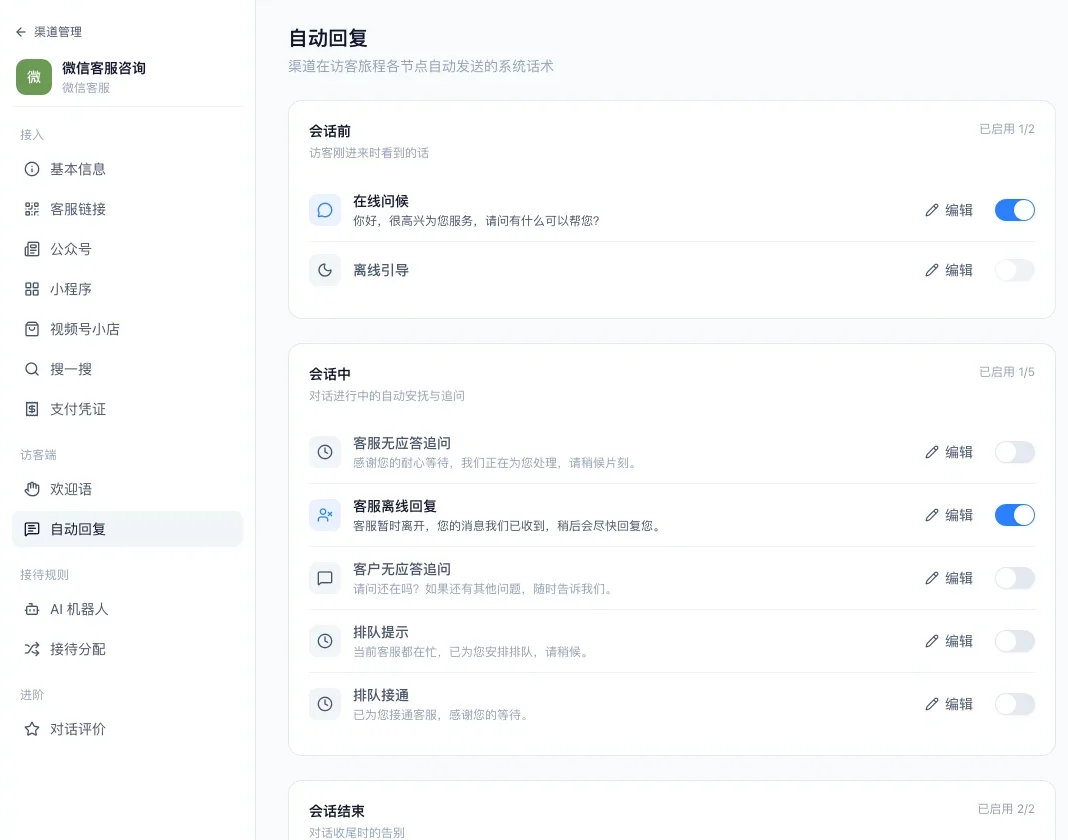Viewport: 1068px width, 840px height.
Task: Open the 接待分配 sidebar page
Action: pos(127,649)
